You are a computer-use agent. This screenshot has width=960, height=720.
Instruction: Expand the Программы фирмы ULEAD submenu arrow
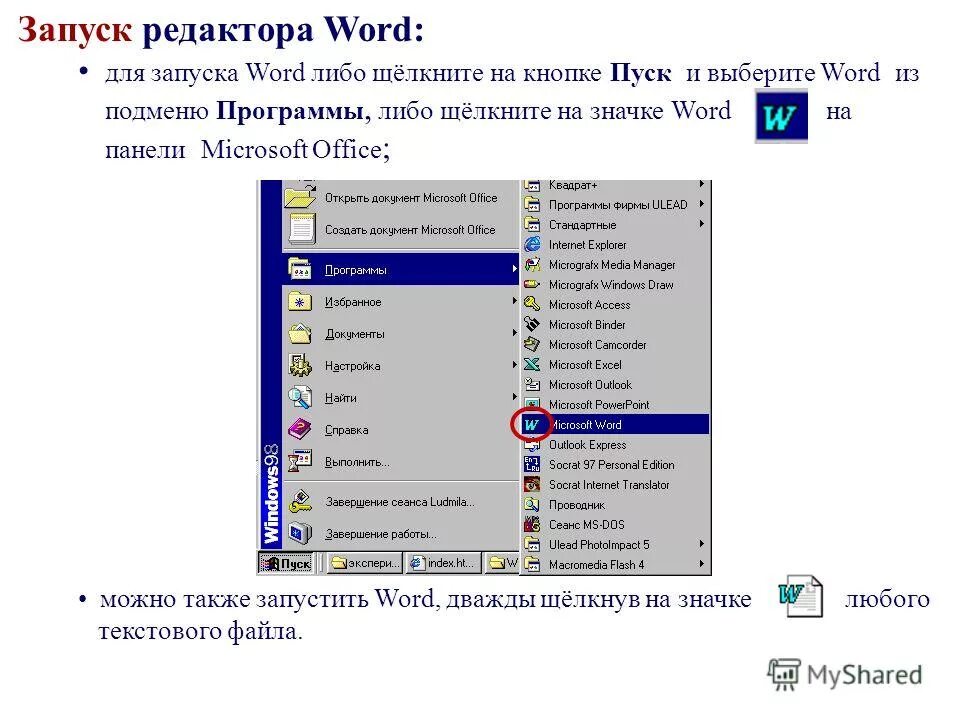click(702, 204)
